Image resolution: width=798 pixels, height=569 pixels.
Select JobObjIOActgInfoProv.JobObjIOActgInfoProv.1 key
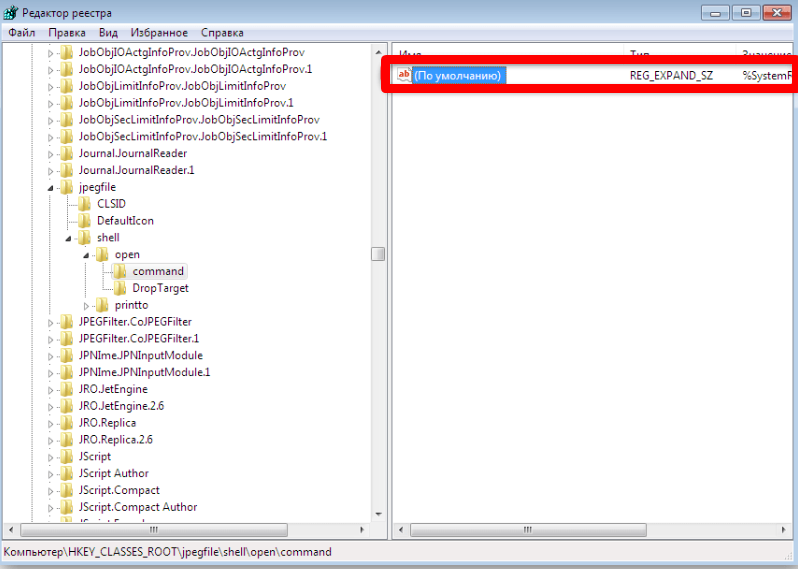pyautogui.click(x=195, y=69)
